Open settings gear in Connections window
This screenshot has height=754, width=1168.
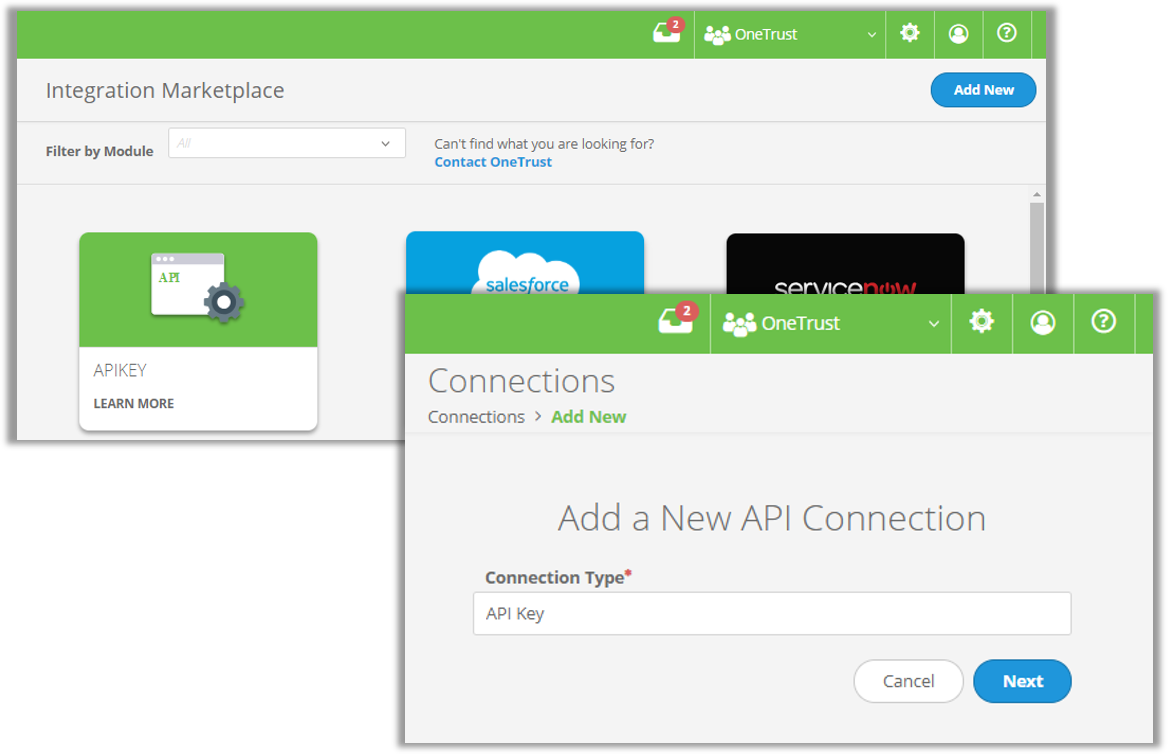[982, 322]
